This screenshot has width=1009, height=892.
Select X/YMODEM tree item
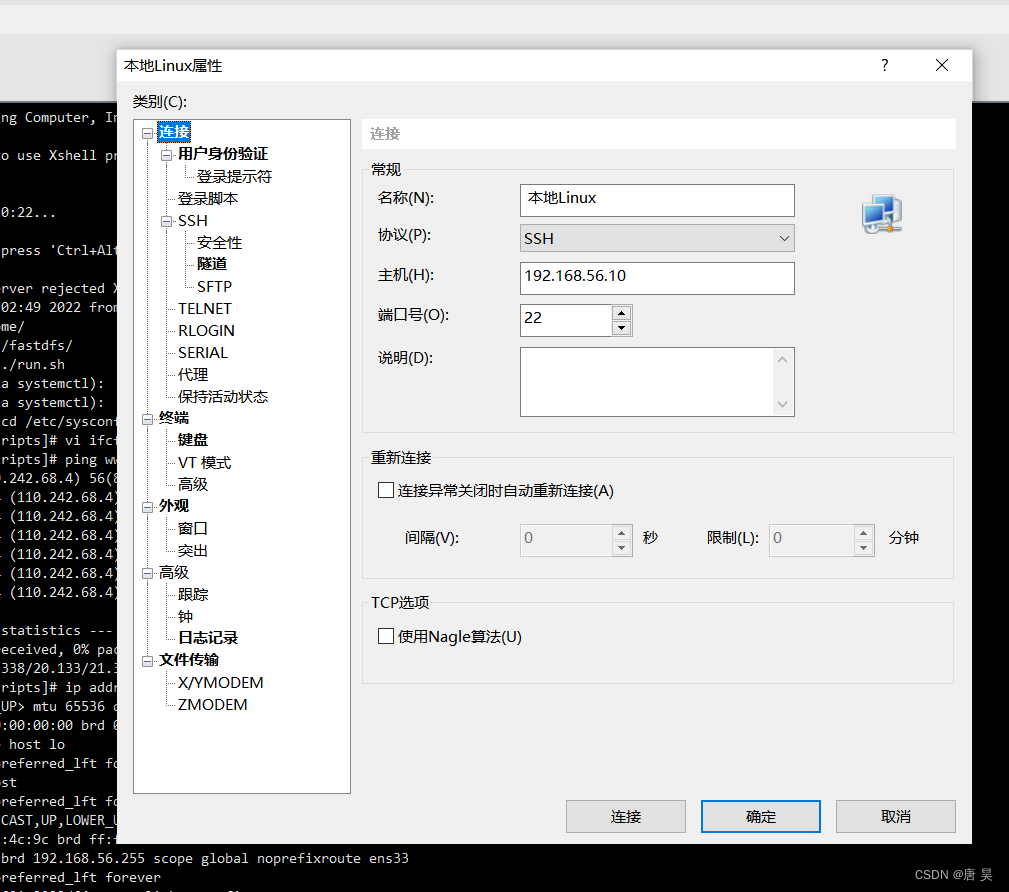(x=221, y=682)
